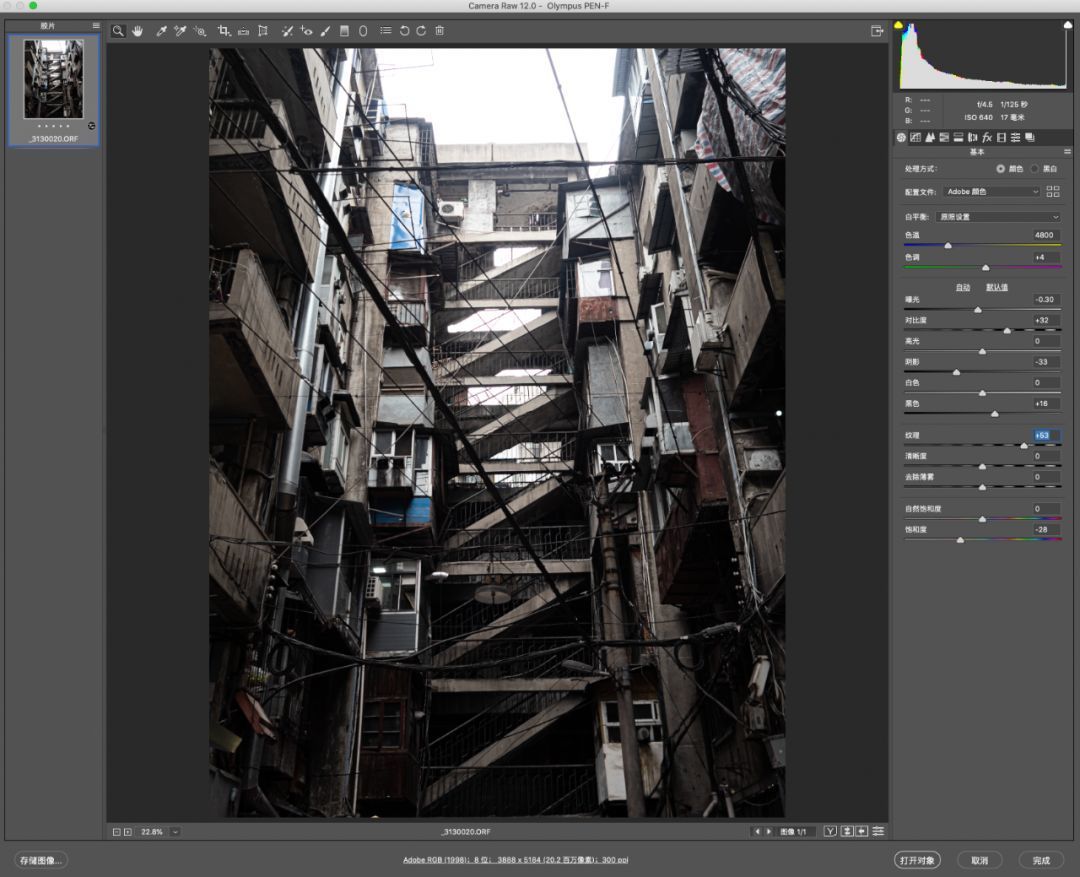
Task: Open the 白平衡 white balance dropdown
Action: (x=998, y=217)
